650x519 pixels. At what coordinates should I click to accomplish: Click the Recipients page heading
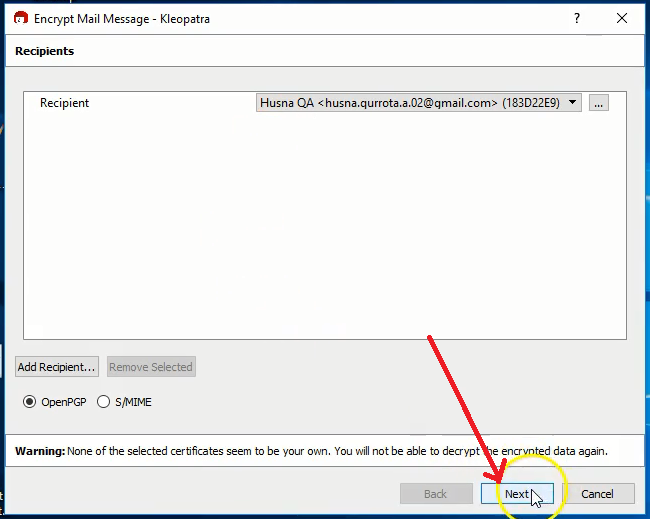pyautogui.click(x=44, y=51)
